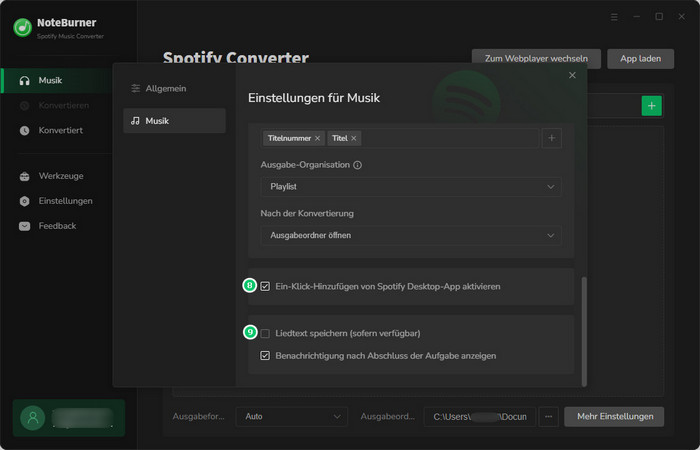This screenshot has height=450, width=700.
Task: Click the NoteBurner logo icon
Action: tap(22, 28)
